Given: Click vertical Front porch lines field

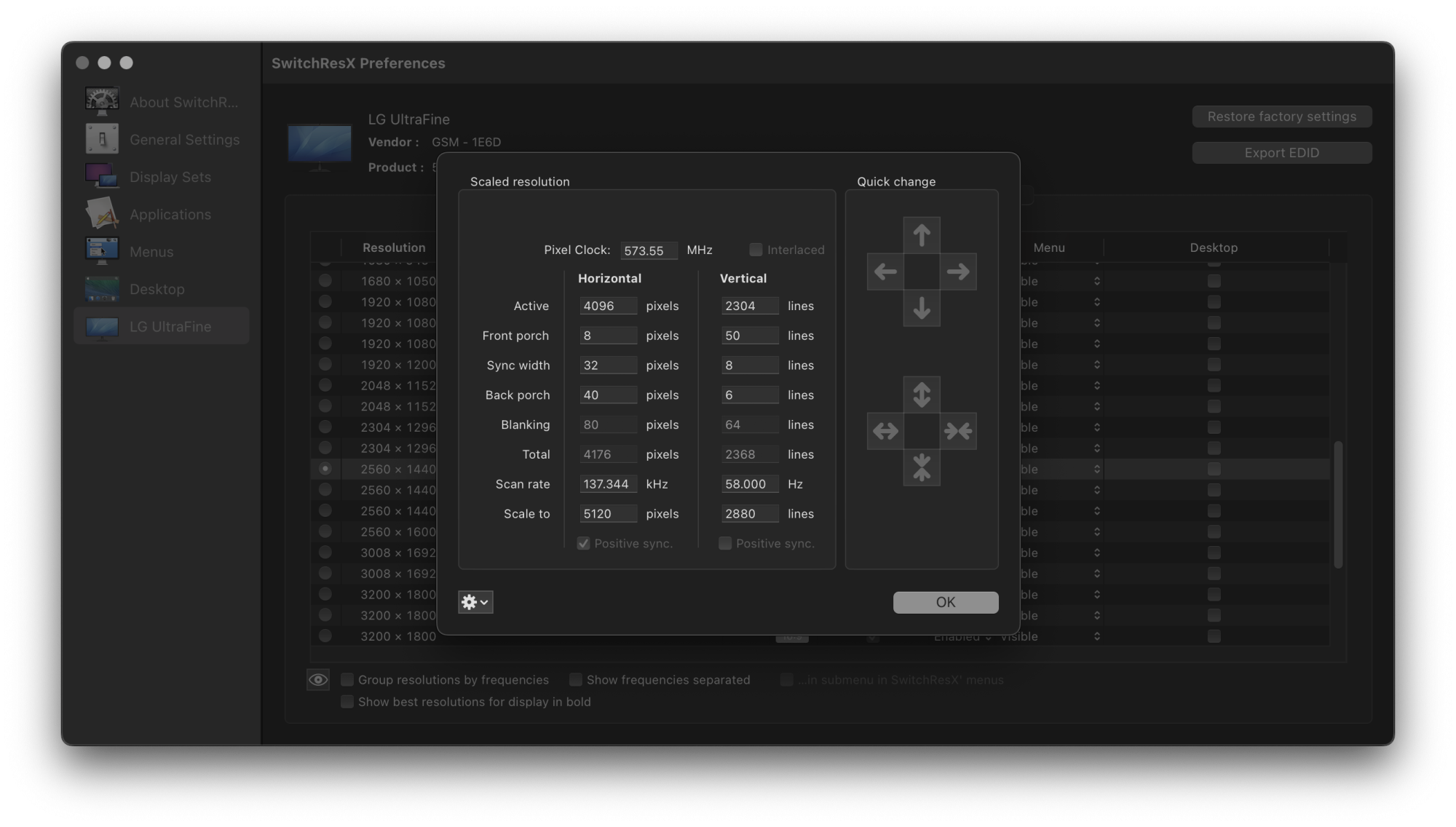Looking at the screenshot, I should pos(750,336).
